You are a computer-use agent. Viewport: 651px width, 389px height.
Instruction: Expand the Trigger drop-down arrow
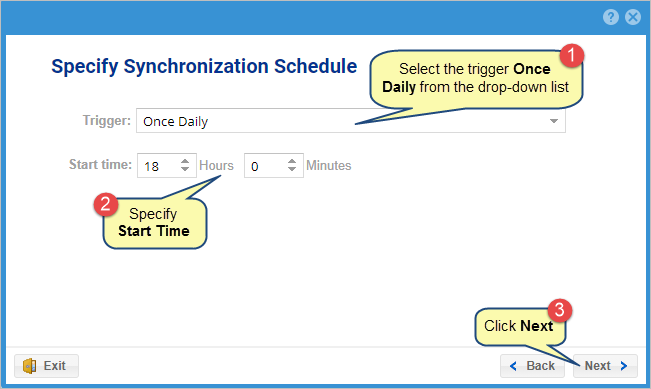tap(553, 121)
